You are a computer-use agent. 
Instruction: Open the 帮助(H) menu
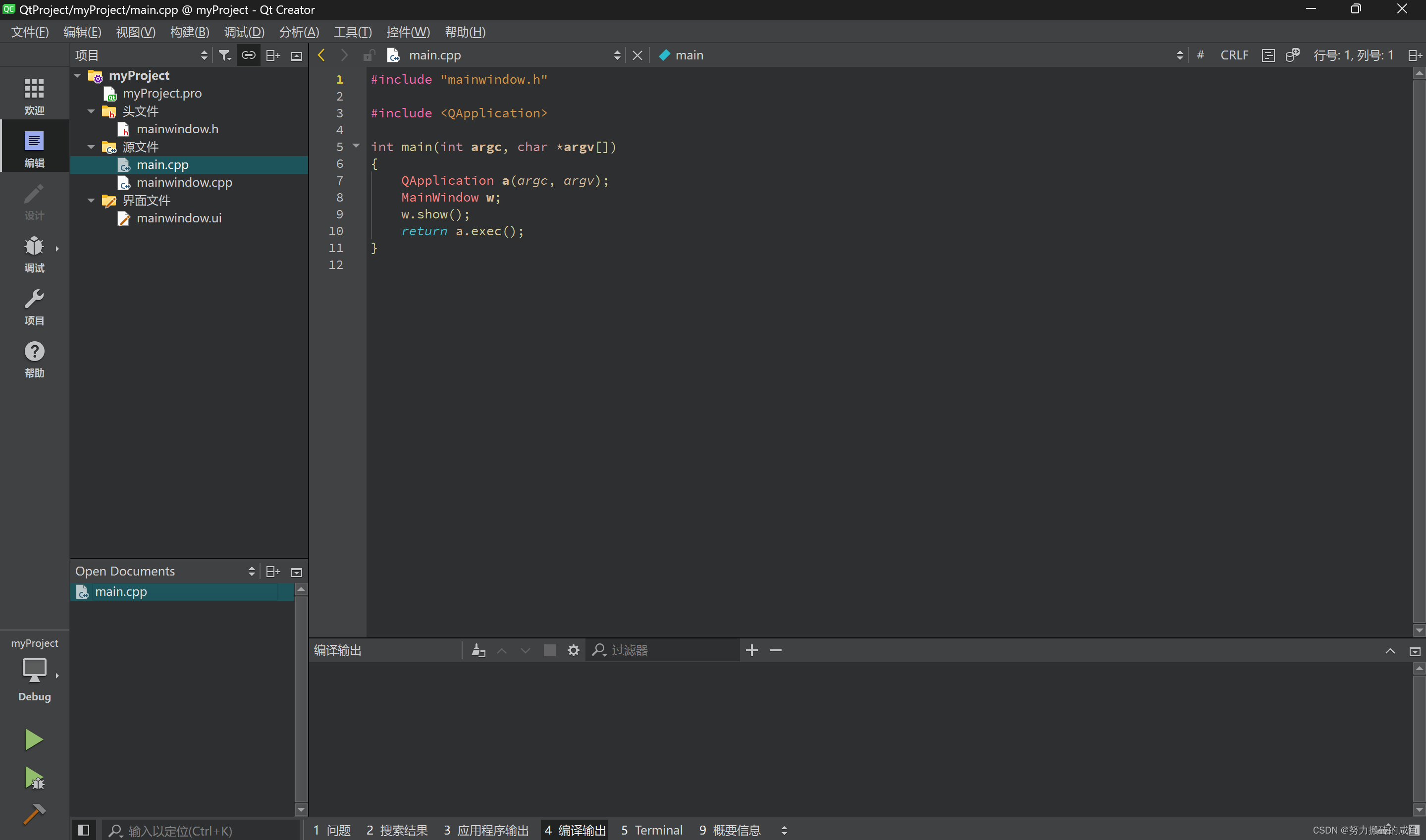pyautogui.click(x=465, y=32)
